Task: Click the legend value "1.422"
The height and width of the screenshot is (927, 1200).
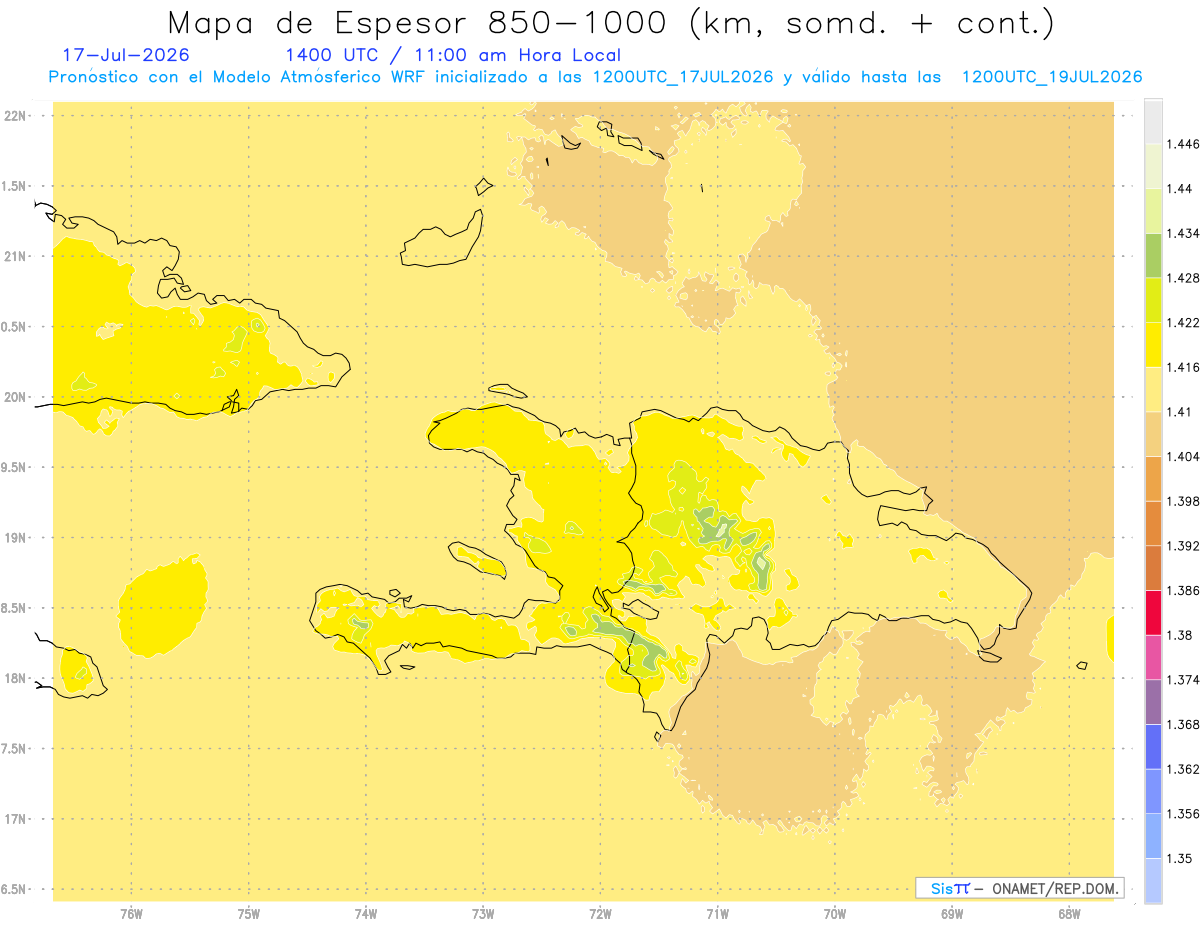Action: 1184,323
